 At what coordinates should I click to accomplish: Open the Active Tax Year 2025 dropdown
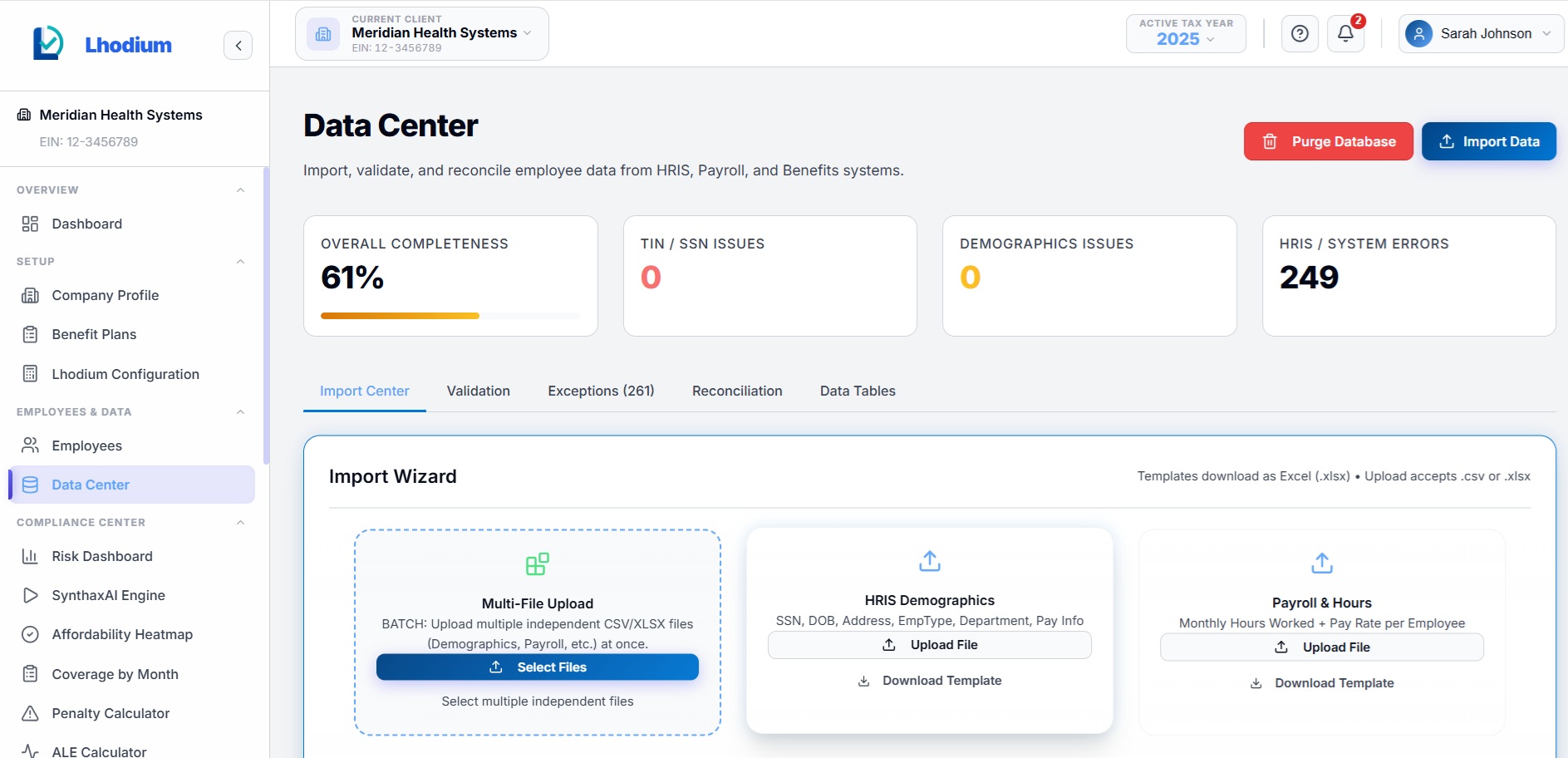(1186, 34)
